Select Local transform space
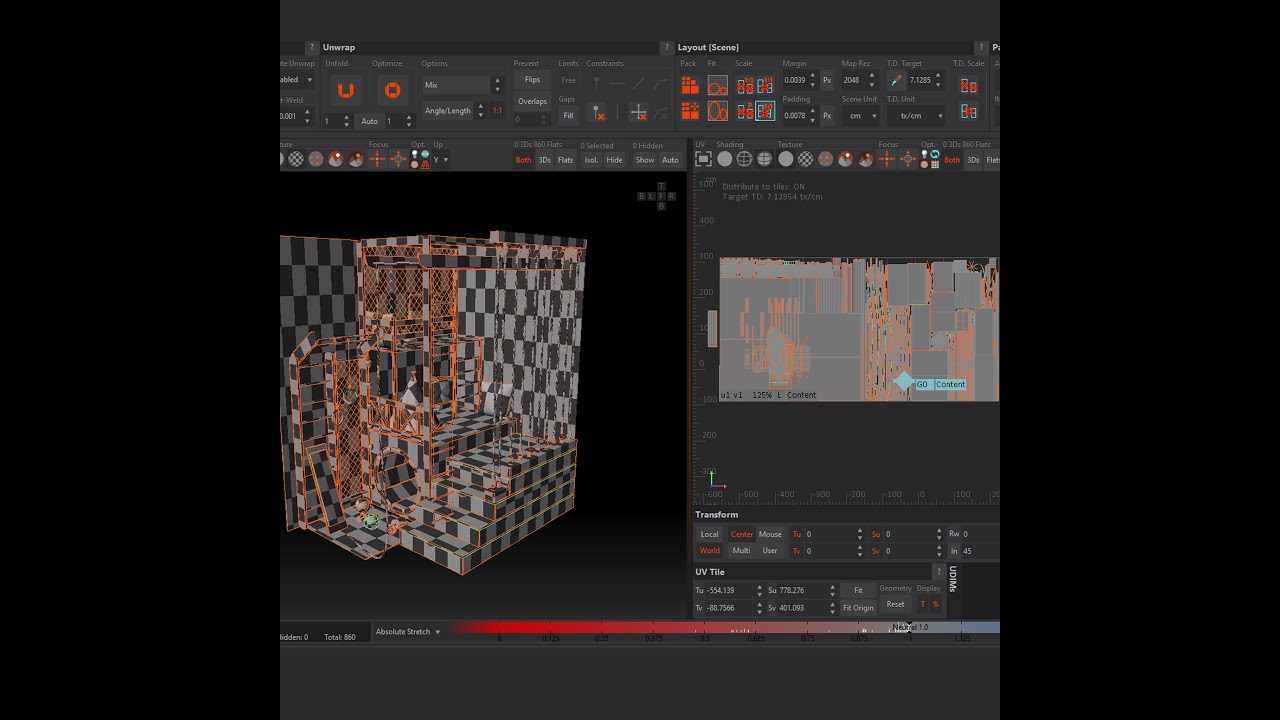This screenshot has height=720, width=1280. 709,534
